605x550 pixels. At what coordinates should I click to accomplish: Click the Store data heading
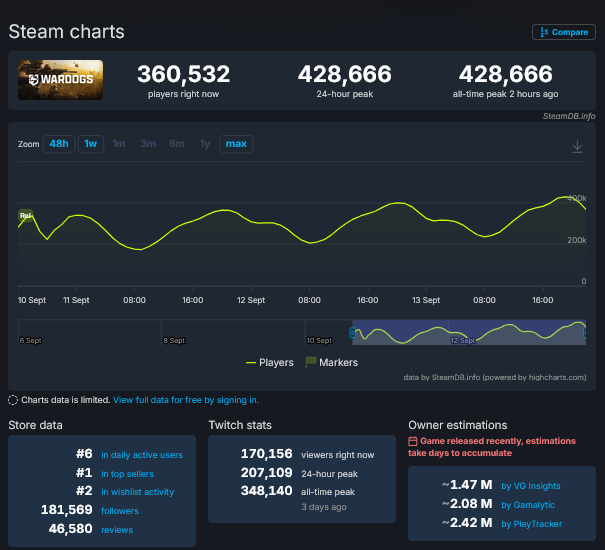point(35,425)
